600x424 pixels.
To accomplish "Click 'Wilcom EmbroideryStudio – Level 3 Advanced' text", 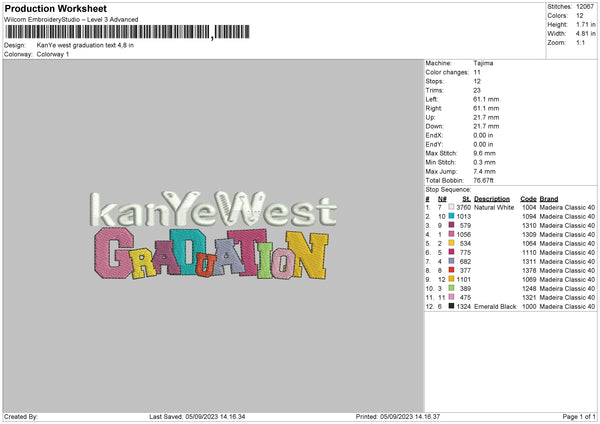I will (71, 19).
